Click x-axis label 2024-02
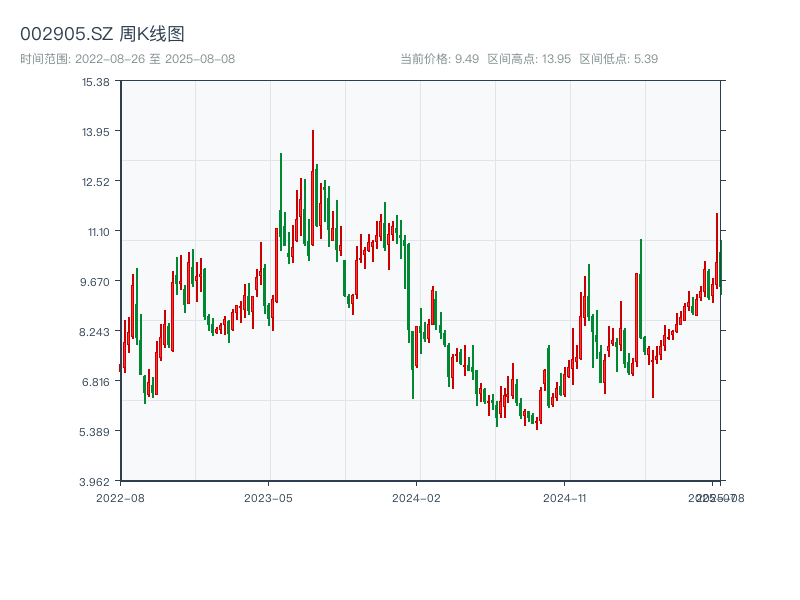This screenshot has width=800, height=600. click(416, 498)
